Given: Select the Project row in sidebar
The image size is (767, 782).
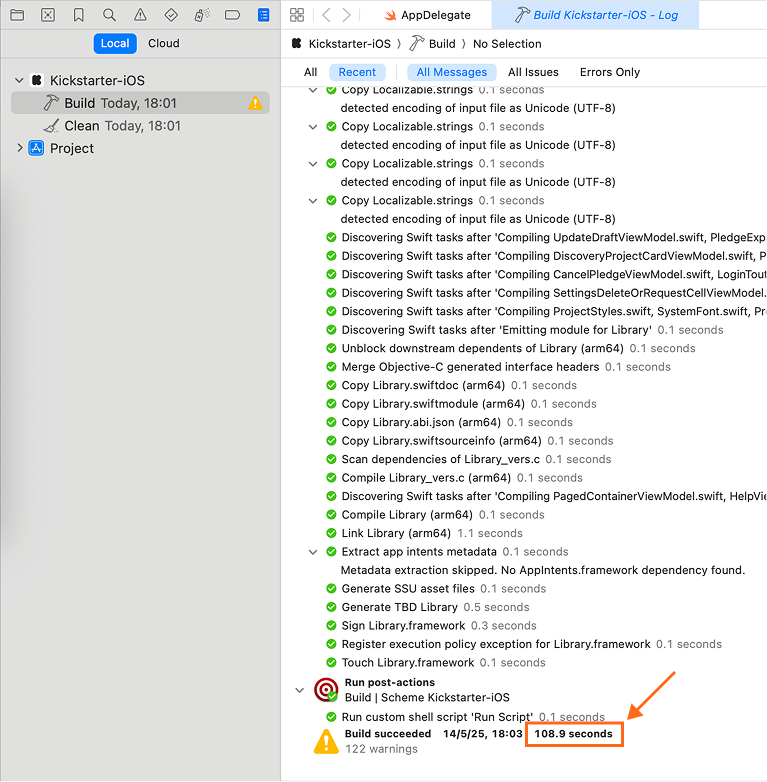Looking at the screenshot, I should [140, 148].
